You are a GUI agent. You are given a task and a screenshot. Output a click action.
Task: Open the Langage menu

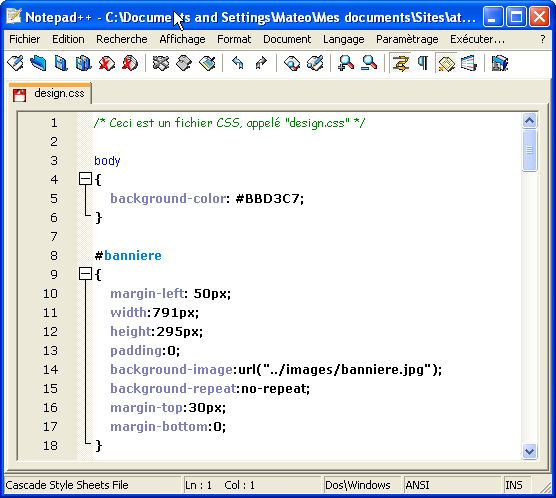(x=344, y=39)
